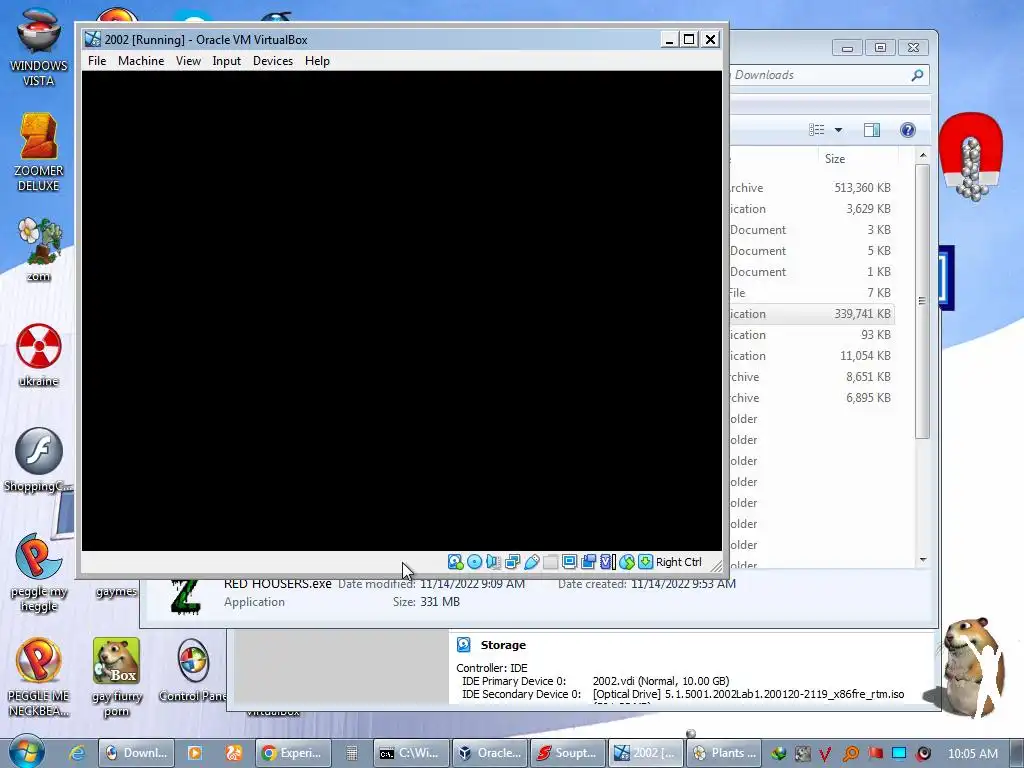The image size is (1024, 768).
Task: Click the Size column header in Explorer
Action: [x=857, y=159]
